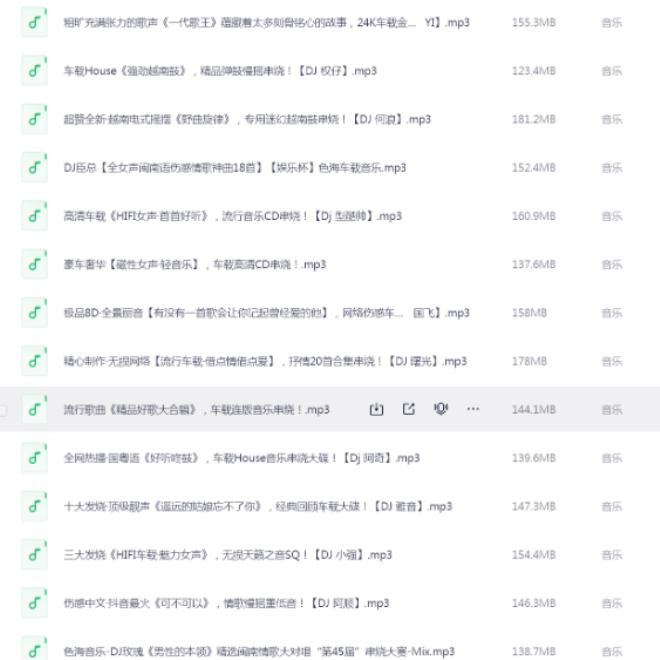
Task: Click download icon on the hovered row
Action: tap(376, 409)
